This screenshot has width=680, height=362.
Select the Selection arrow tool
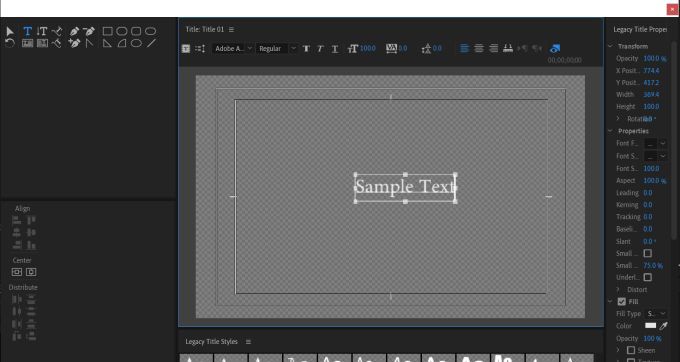10,31
